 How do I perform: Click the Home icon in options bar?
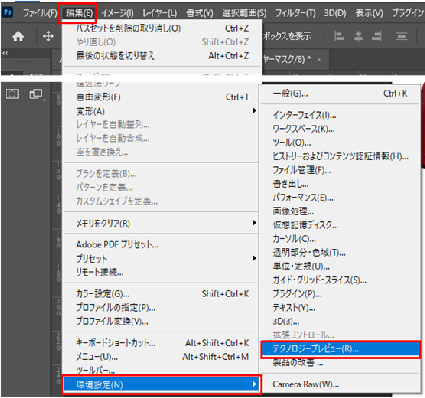18,36
